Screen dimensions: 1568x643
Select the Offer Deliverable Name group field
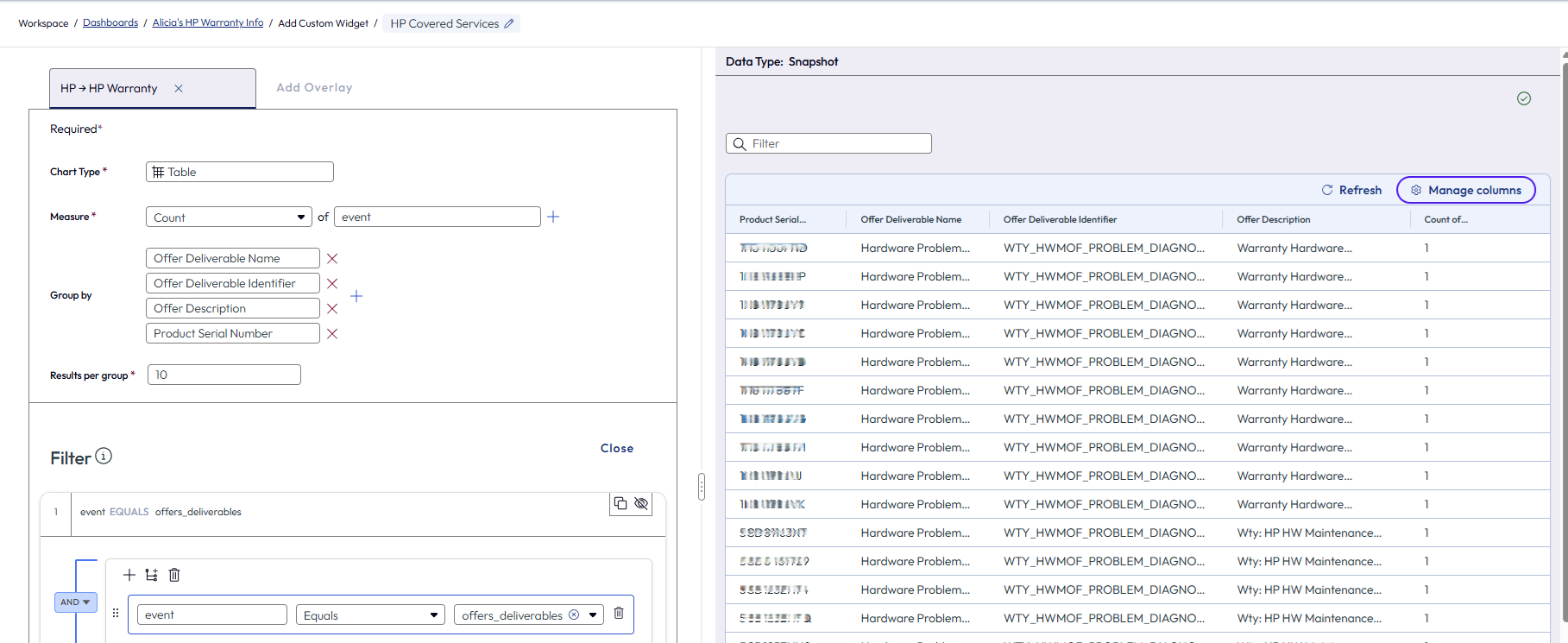tap(233, 258)
